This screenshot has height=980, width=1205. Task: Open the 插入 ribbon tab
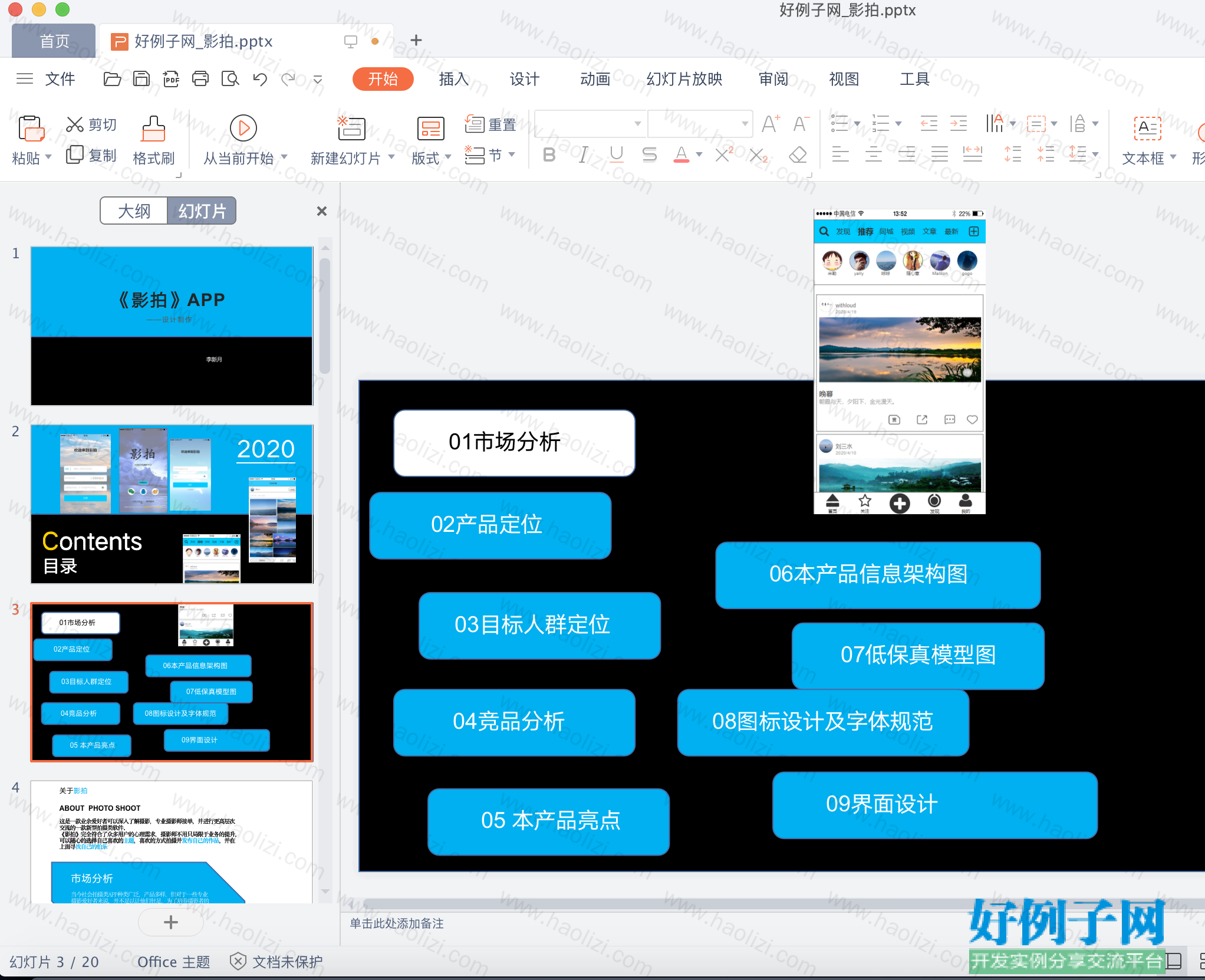point(453,79)
